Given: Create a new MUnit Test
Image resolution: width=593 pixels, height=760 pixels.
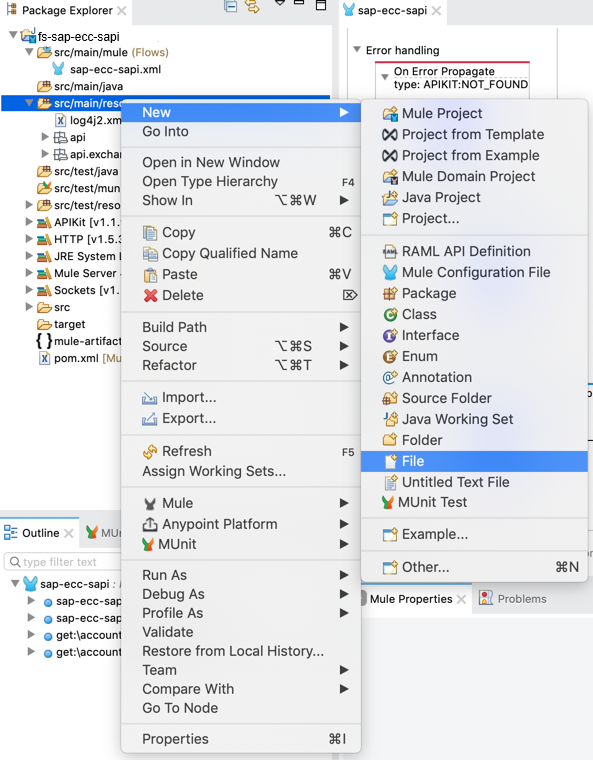Looking at the screenshot, I should (474, 502).
